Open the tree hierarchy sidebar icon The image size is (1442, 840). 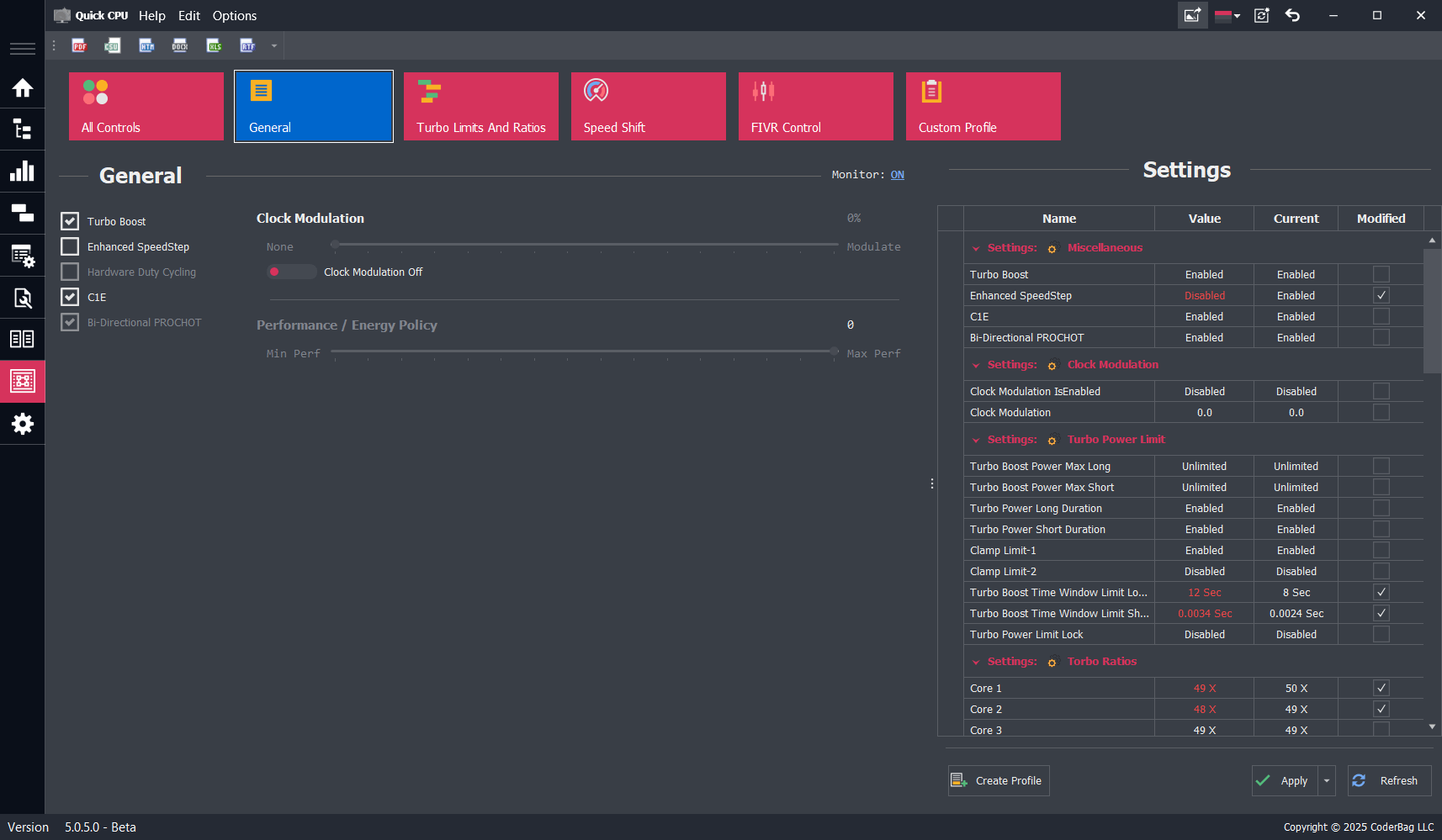click(23, 129)
